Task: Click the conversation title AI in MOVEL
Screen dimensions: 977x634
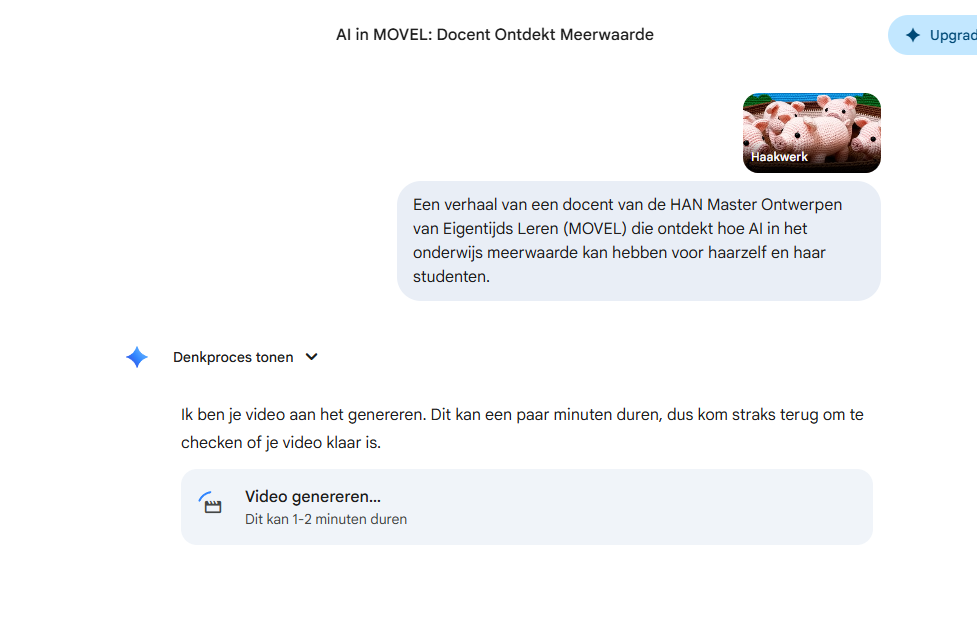Action: click(495, 34)
